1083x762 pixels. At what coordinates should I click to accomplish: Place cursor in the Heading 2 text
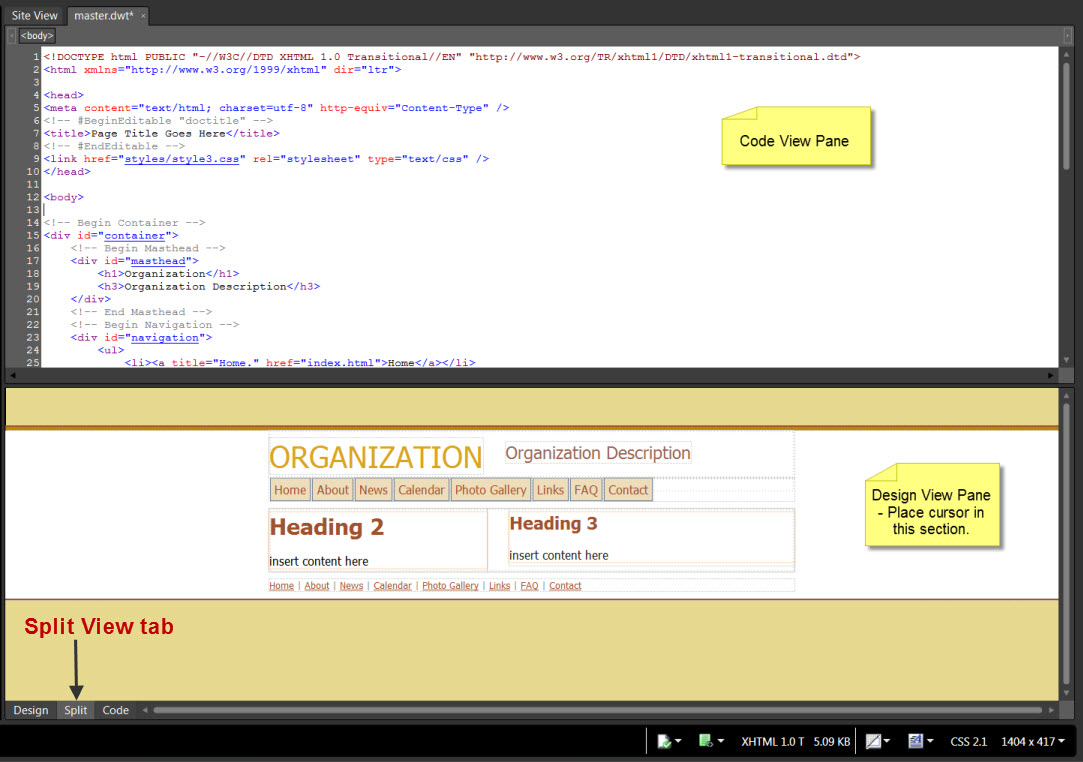(327, 527)
